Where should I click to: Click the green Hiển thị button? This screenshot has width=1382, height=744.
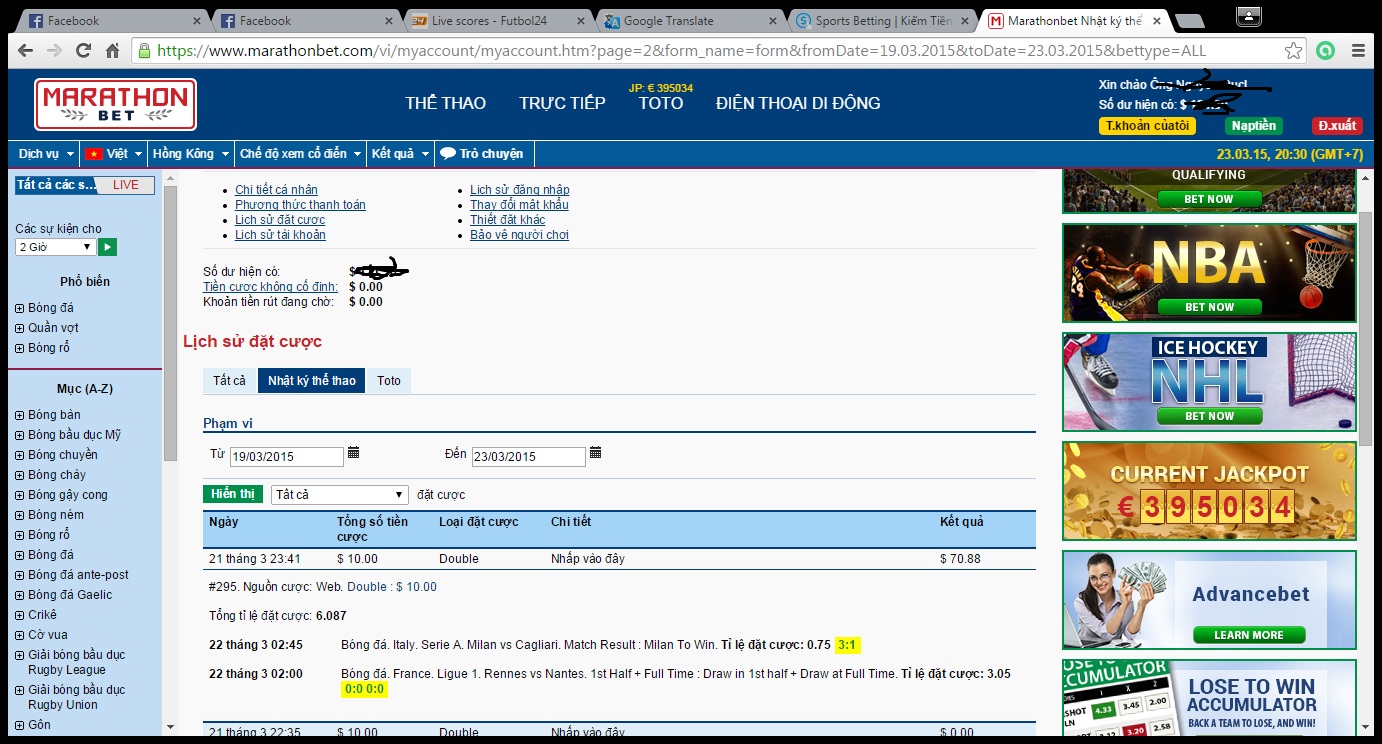(x=233, y=494)
